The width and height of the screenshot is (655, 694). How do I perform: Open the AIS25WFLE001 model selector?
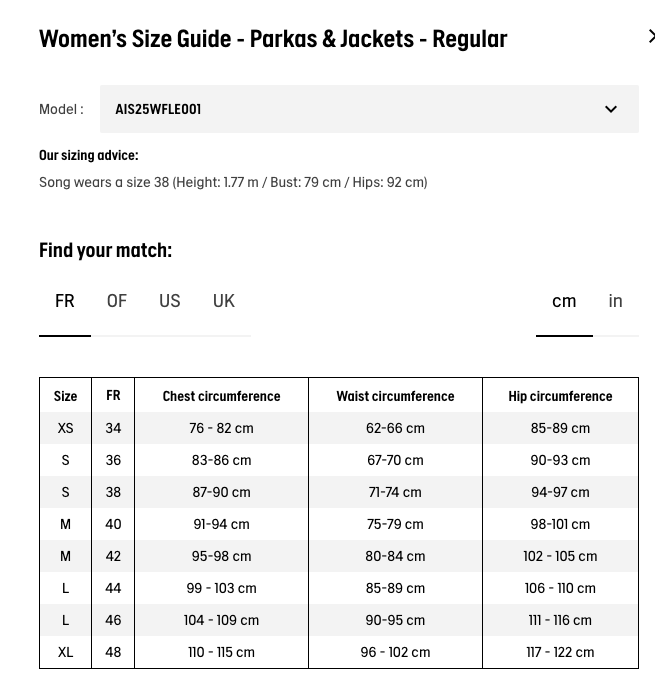369,109
